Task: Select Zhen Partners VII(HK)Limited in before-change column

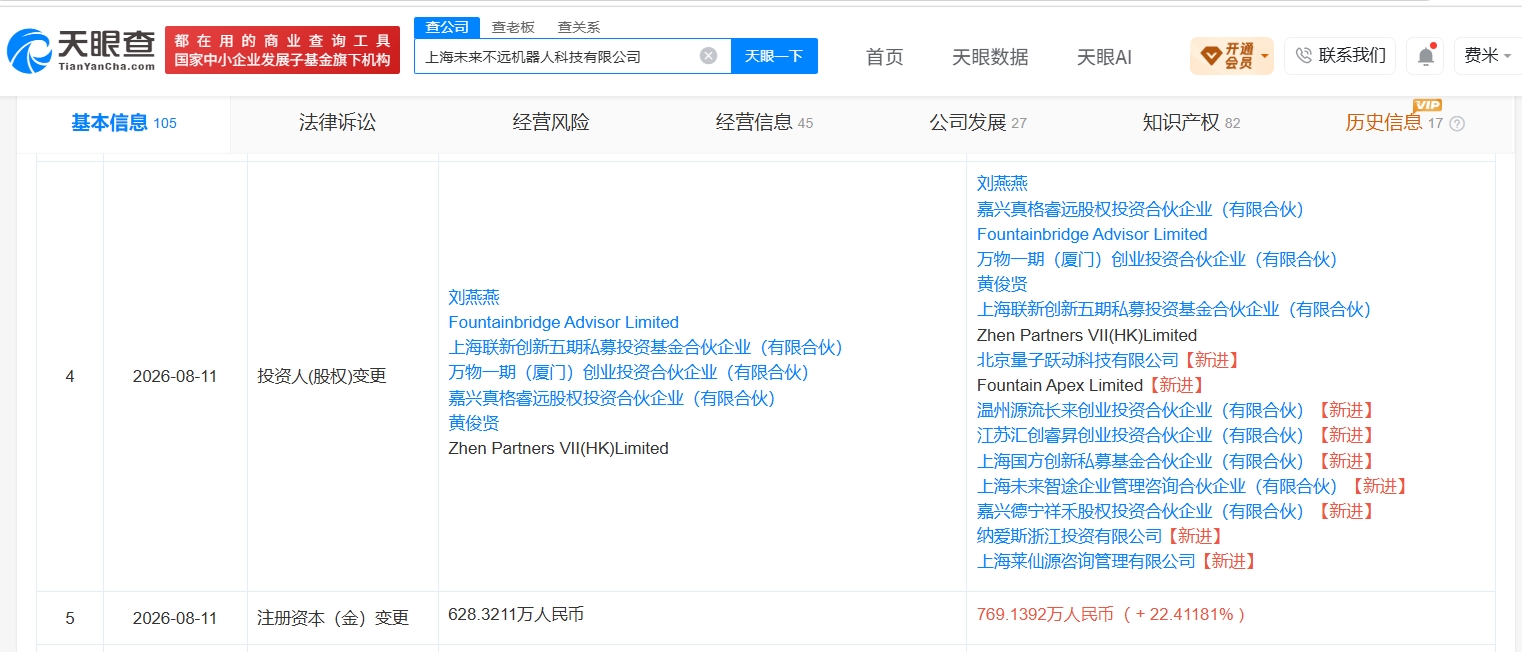Action: (558, 448)
